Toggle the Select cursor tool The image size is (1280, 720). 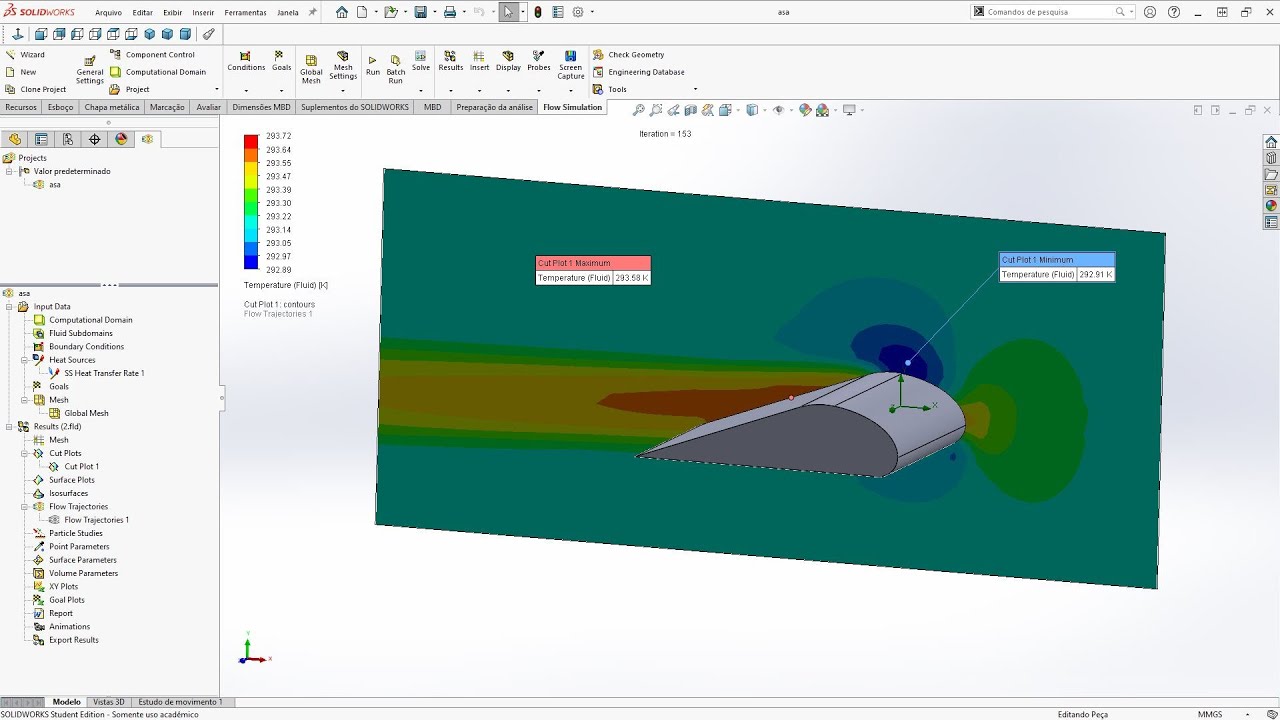tap(508, 12)
